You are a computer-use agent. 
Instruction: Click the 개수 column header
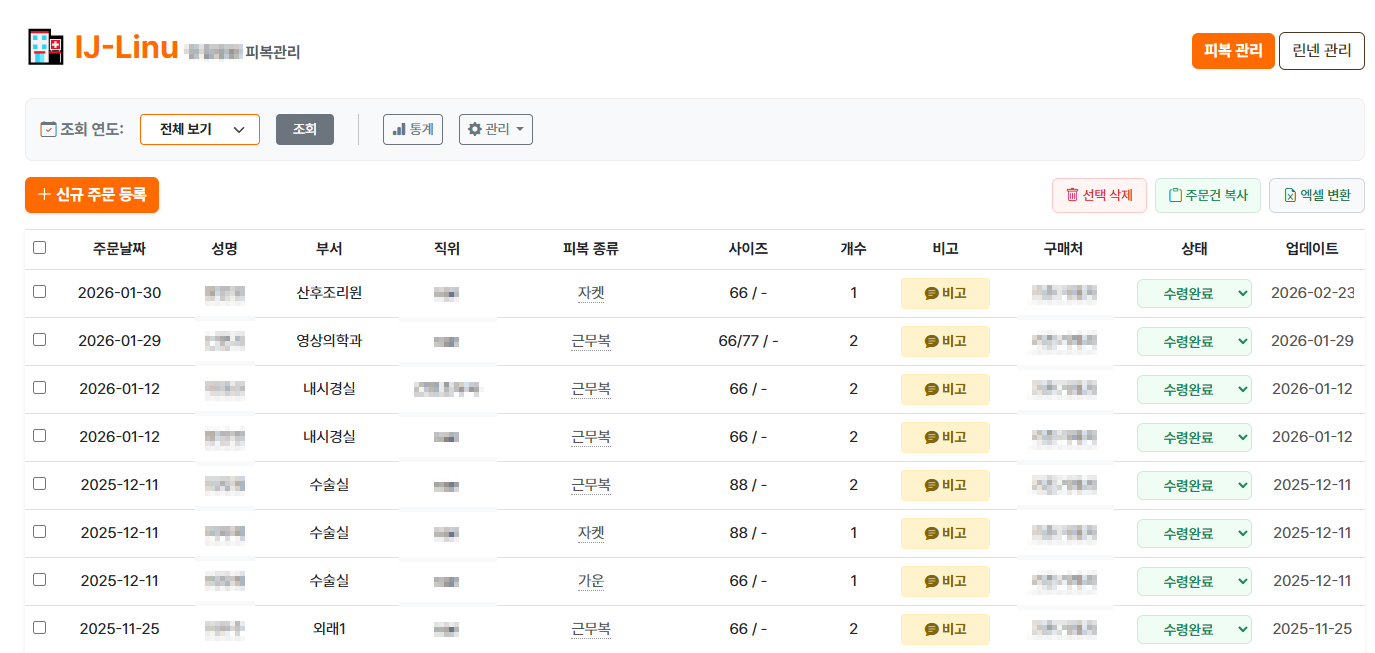click(x=853, y=249)
